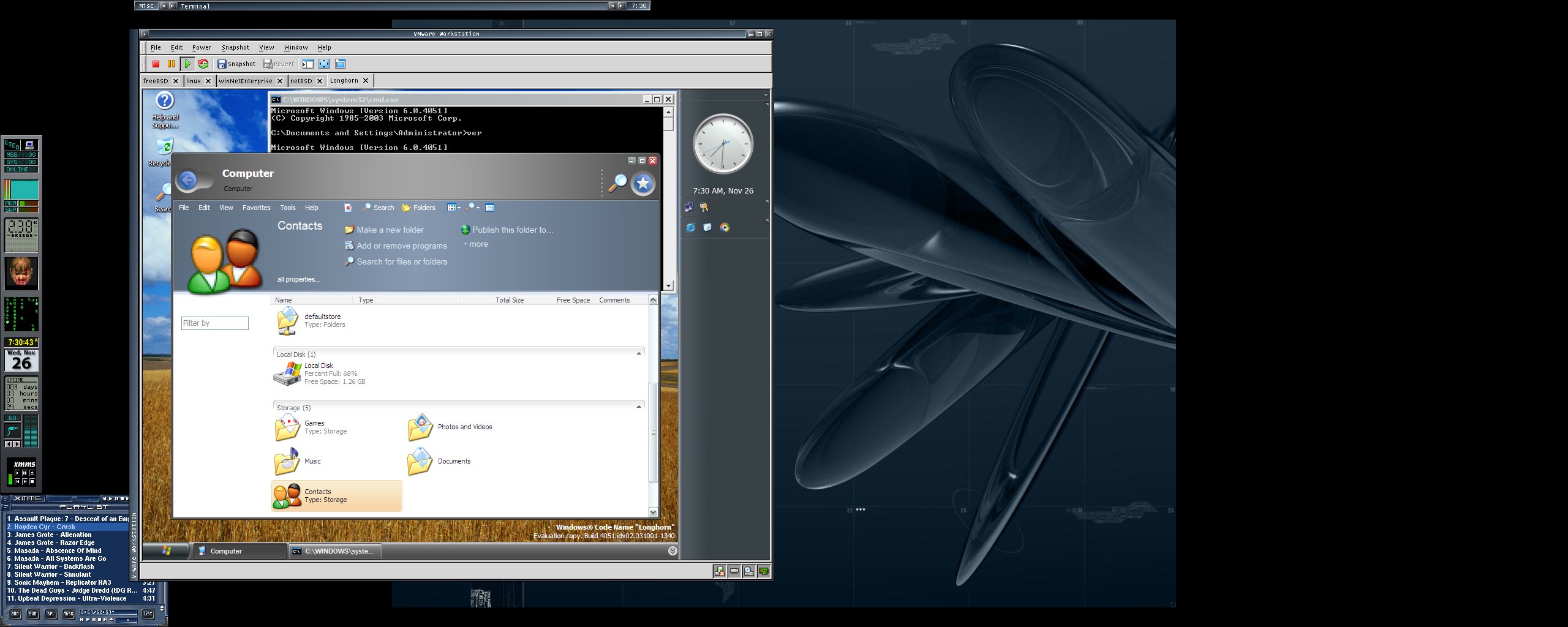Click the green Power On play button
Screen dimensions: 1568x627
[187, 64]
